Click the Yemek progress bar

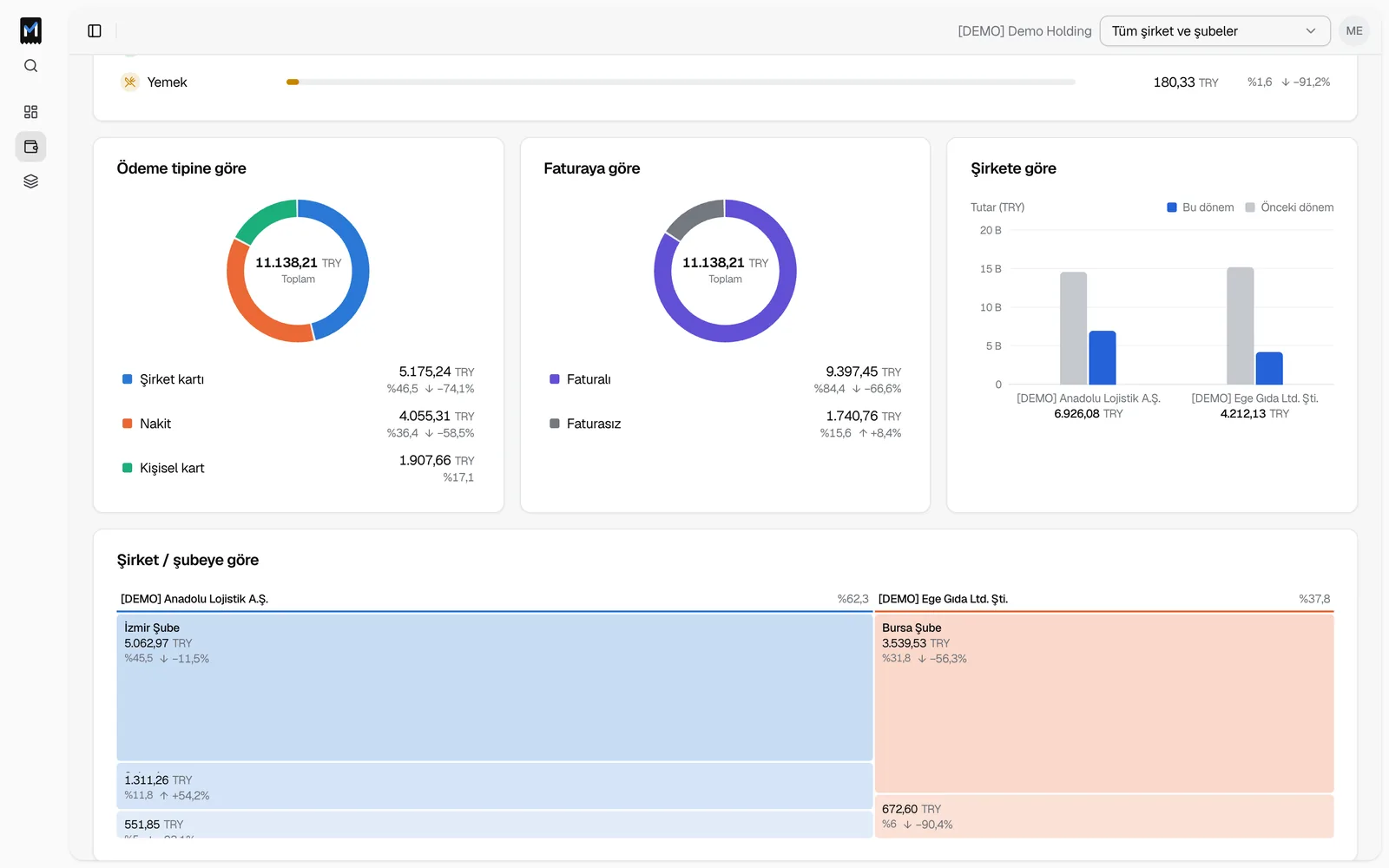681,82
